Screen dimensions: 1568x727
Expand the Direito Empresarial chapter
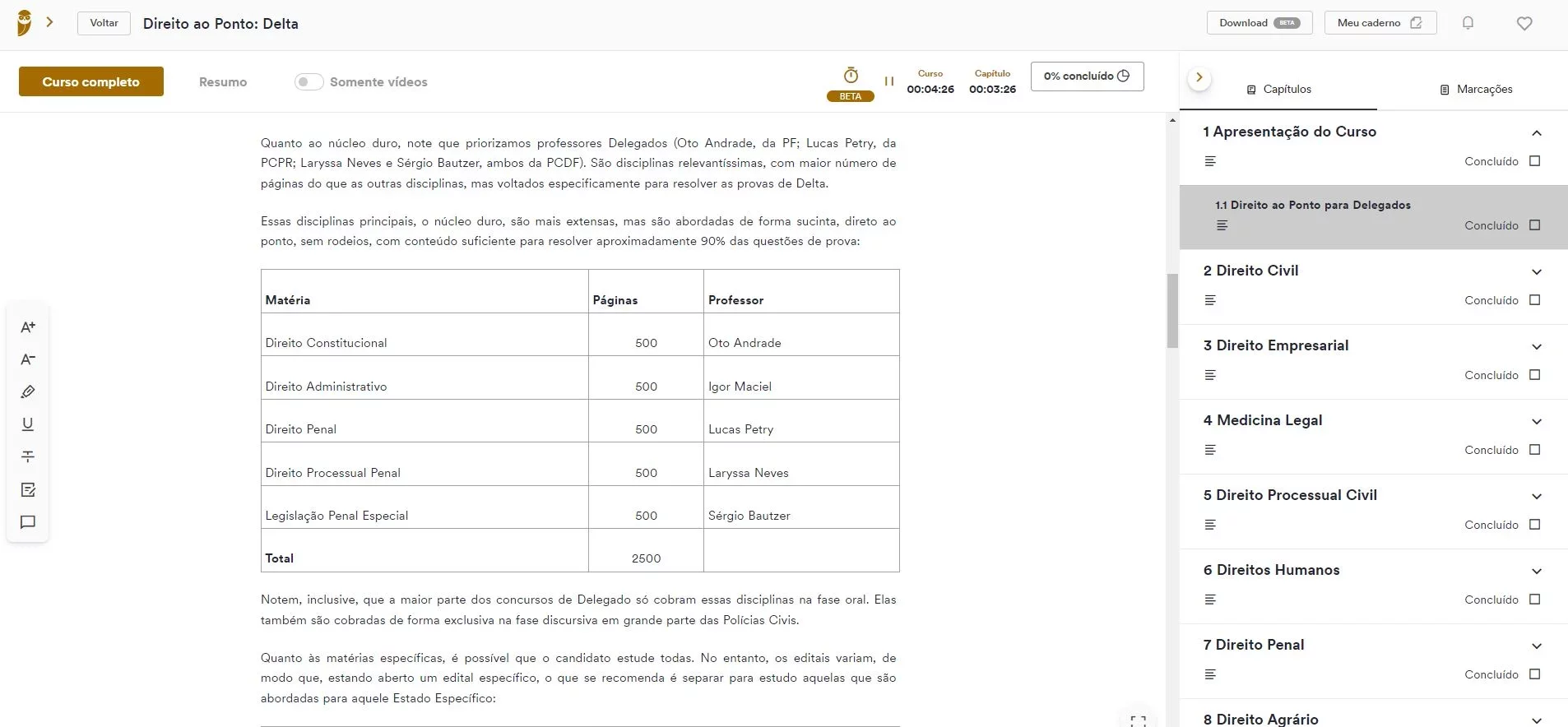coord(1536,347)
